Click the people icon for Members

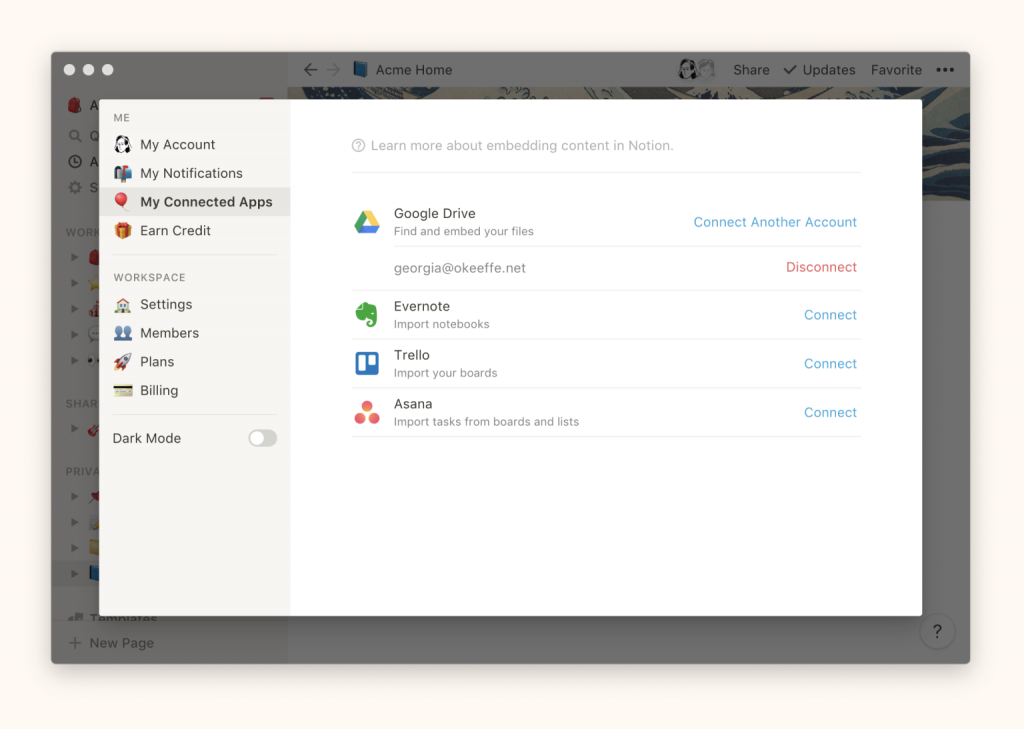123,333
